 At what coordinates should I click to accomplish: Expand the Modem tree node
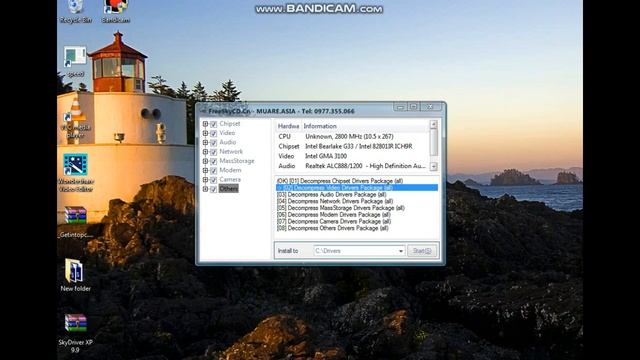click(205, 170)
